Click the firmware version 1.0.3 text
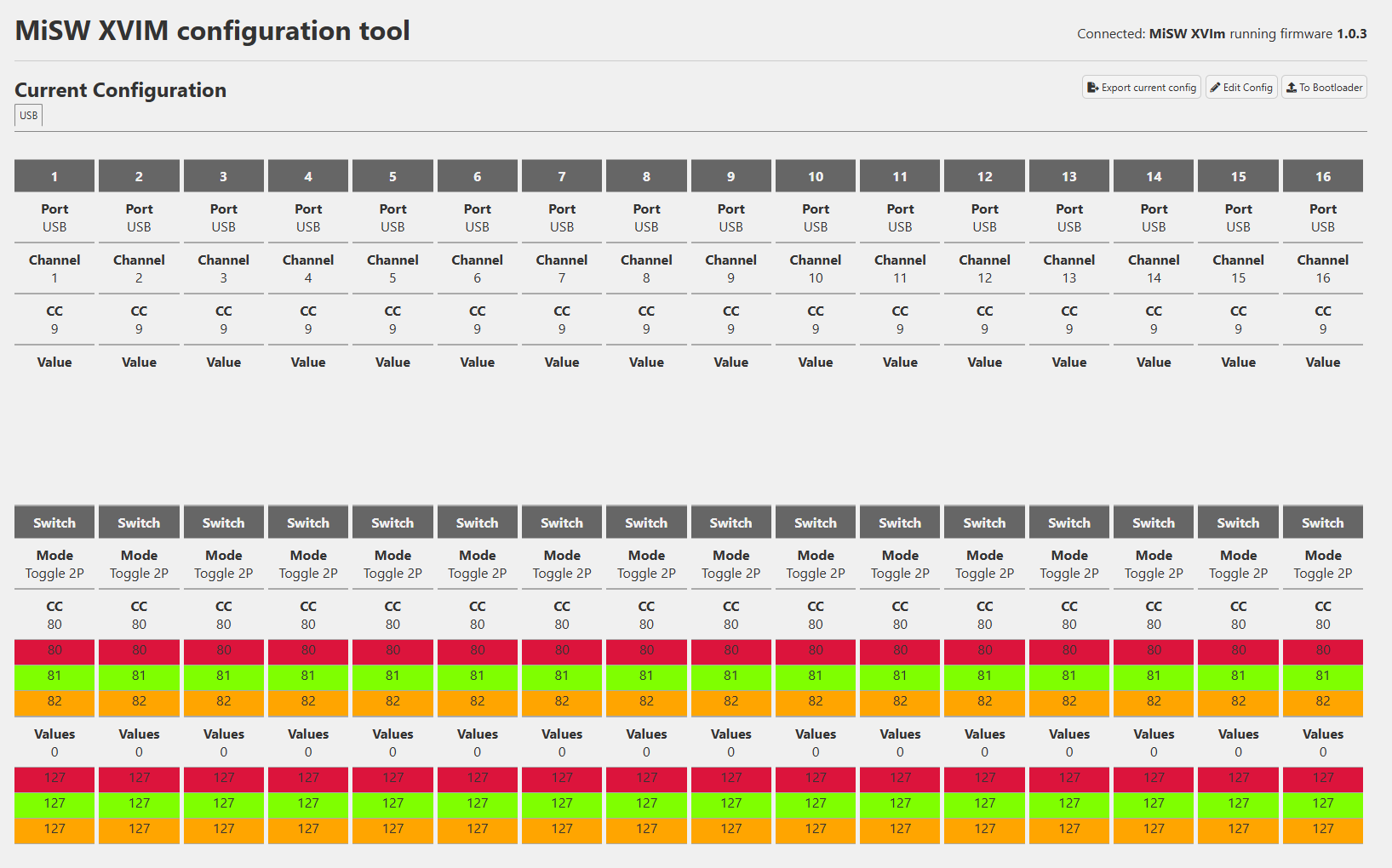The height and width of the screenshot is (868, 1392). click(1351, 34)
